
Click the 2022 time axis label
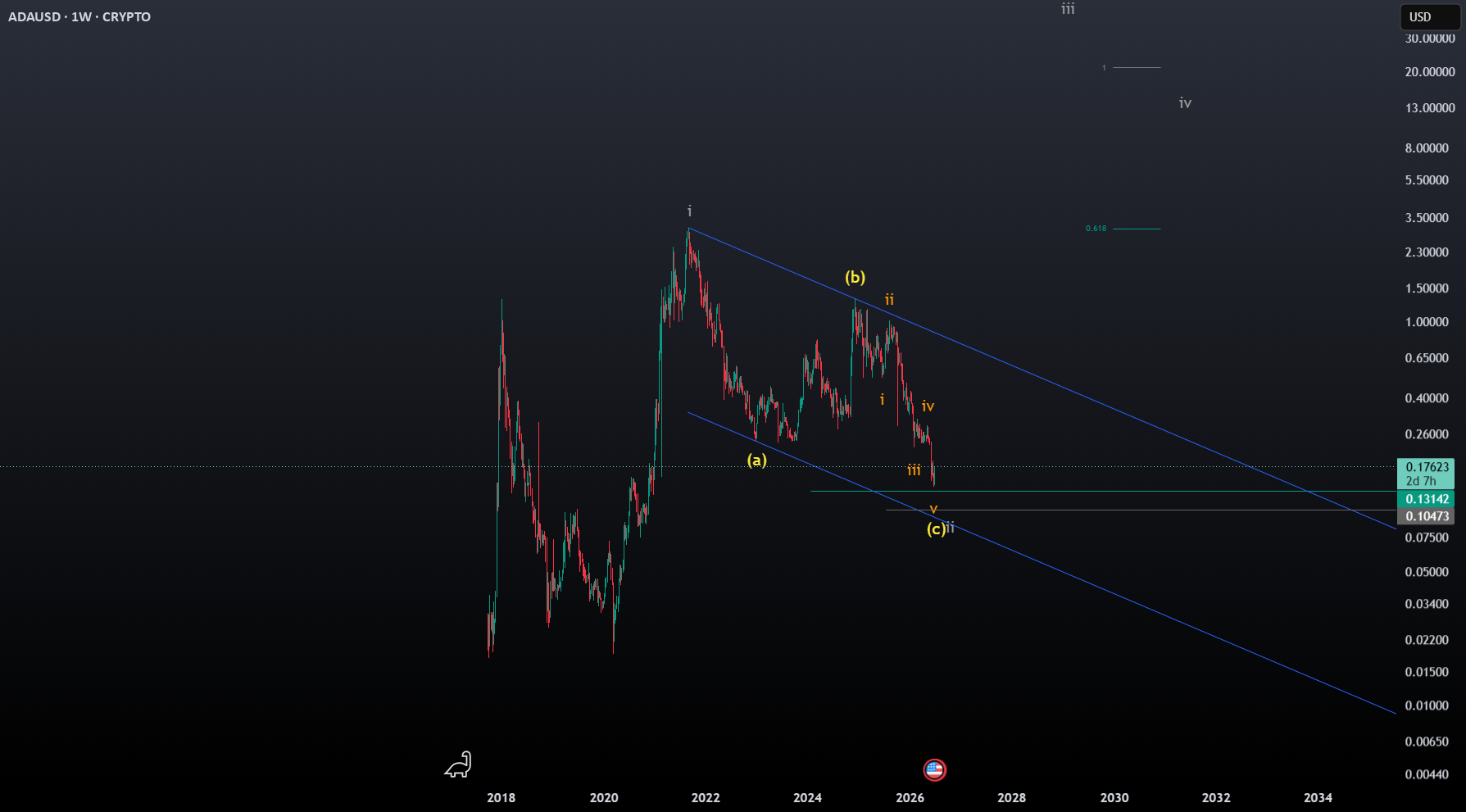tap(706, 797)
